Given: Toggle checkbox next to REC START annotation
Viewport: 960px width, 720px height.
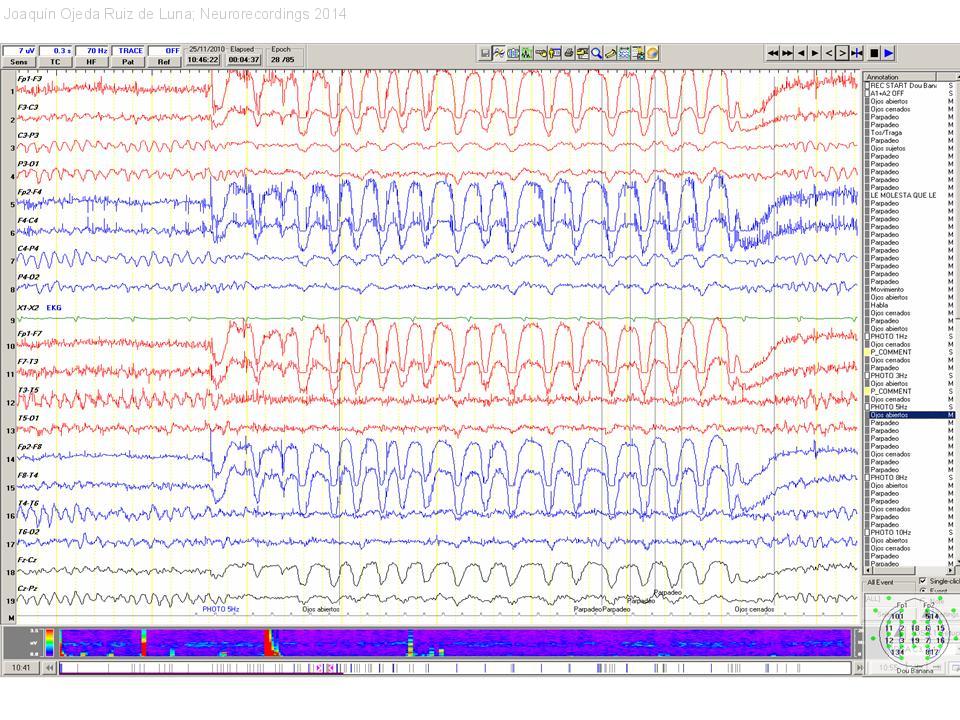Looking at the screenshot, I should (867, 86).
